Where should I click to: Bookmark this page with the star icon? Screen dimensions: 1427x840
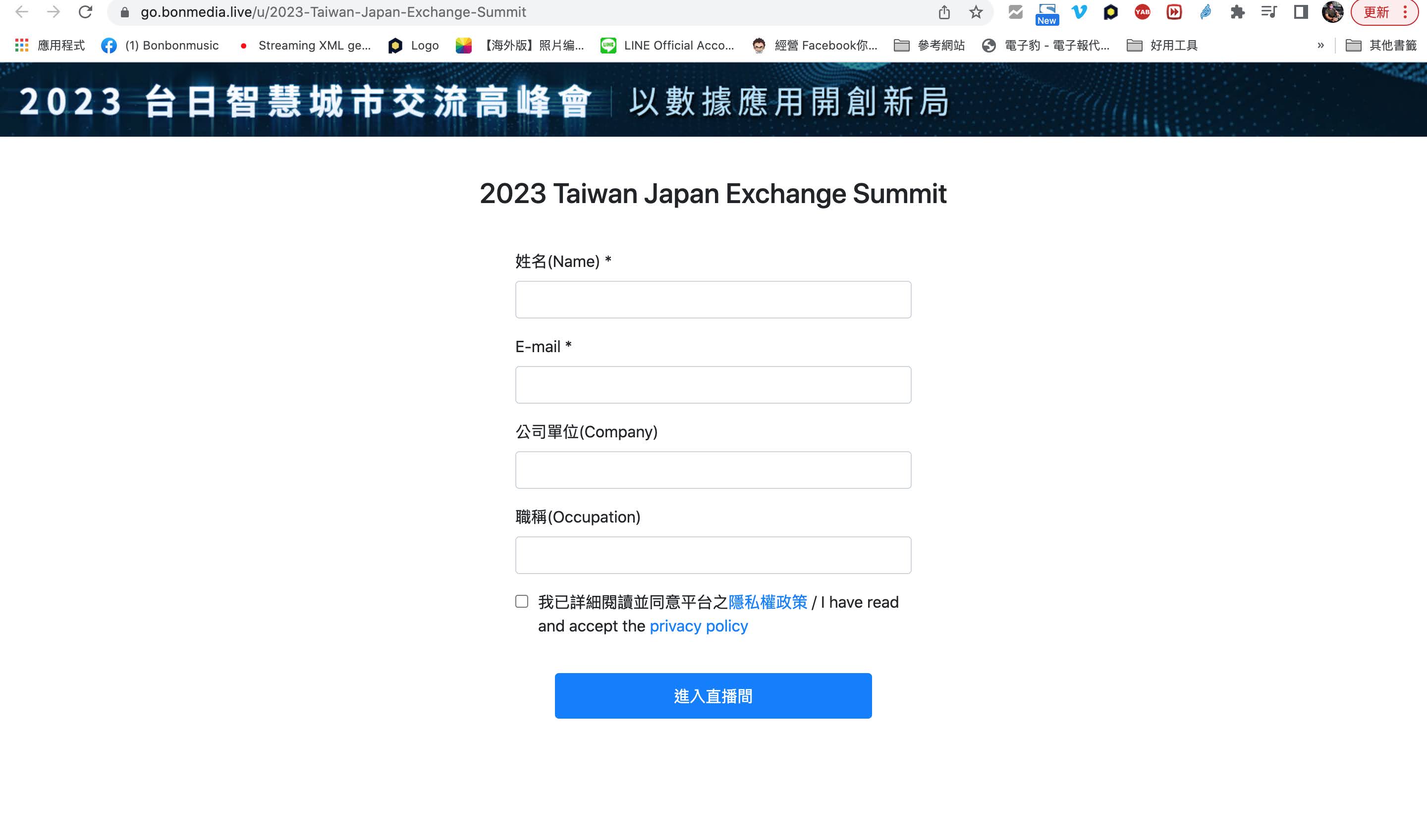point(975,12)
